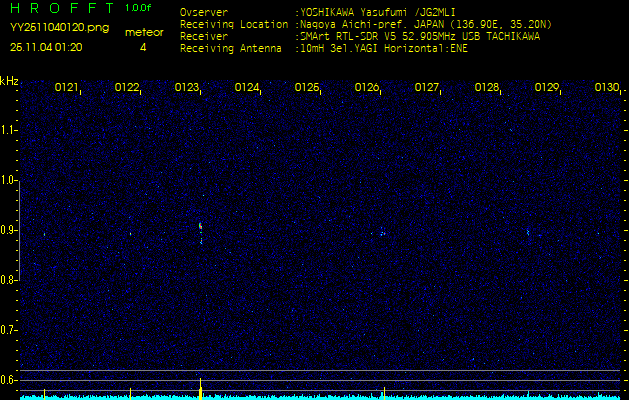
Task: Click the bright red meteor echo
Action: click(x=201, y=228)
